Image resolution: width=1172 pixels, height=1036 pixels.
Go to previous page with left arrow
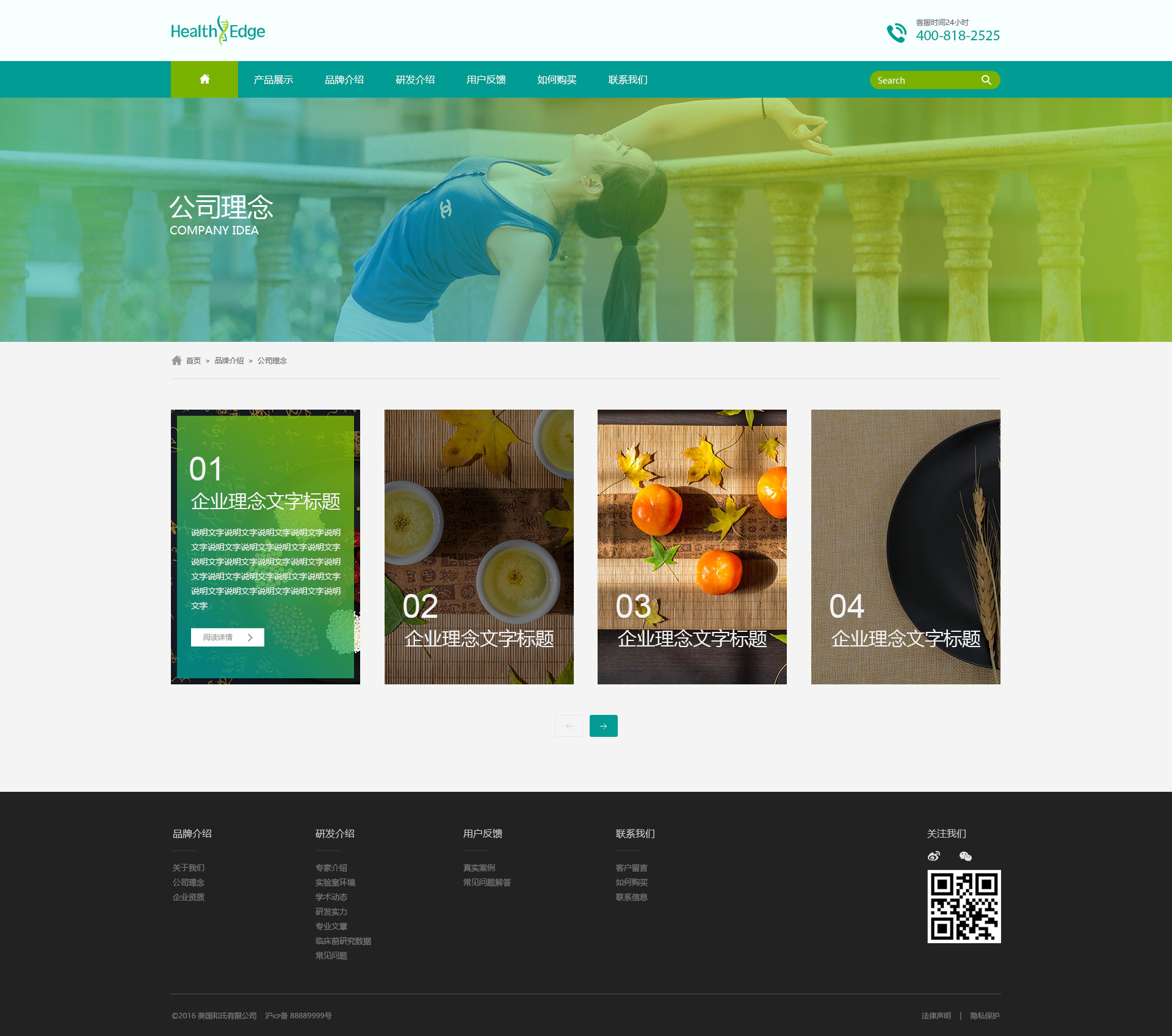pos(568,726)
